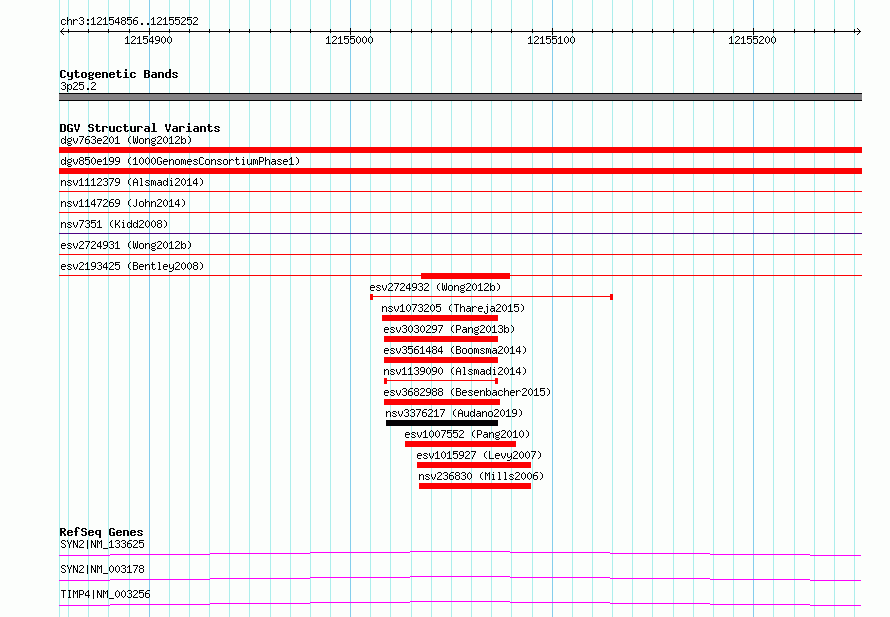This screenshot has height=617, width=890.
Task: Click the 12154900 ruler position label
Action: click(148, 40)
